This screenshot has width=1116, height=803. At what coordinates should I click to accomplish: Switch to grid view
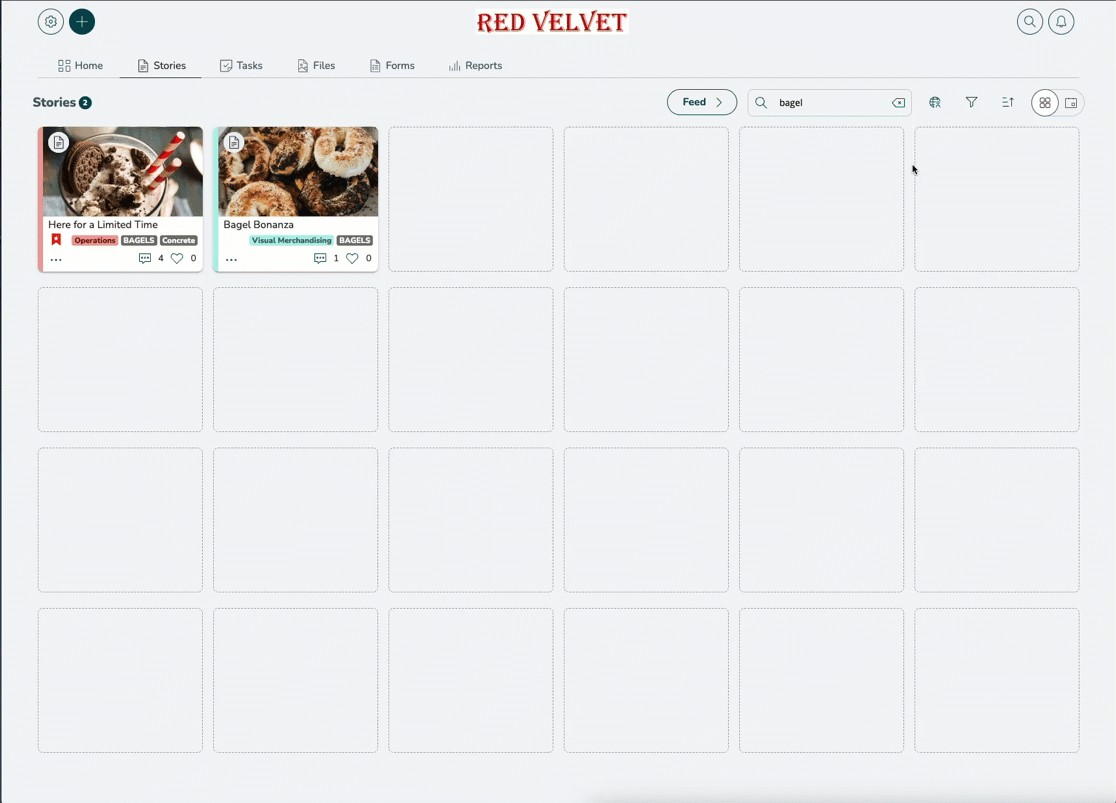click(1044, 103)
